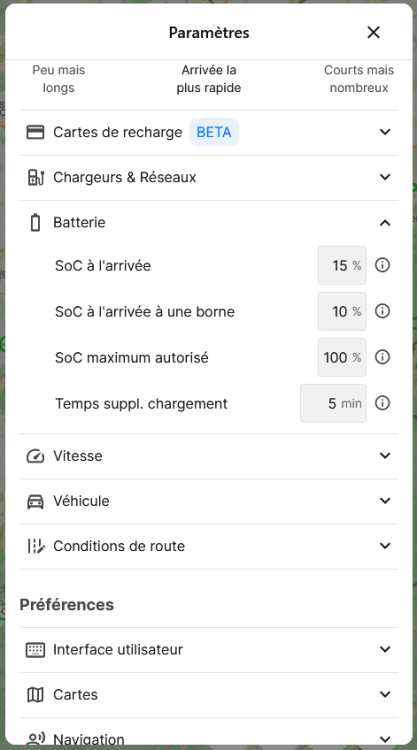Click the charging station icon for Chargeurs & Réseaux

(x=35, y=177)
